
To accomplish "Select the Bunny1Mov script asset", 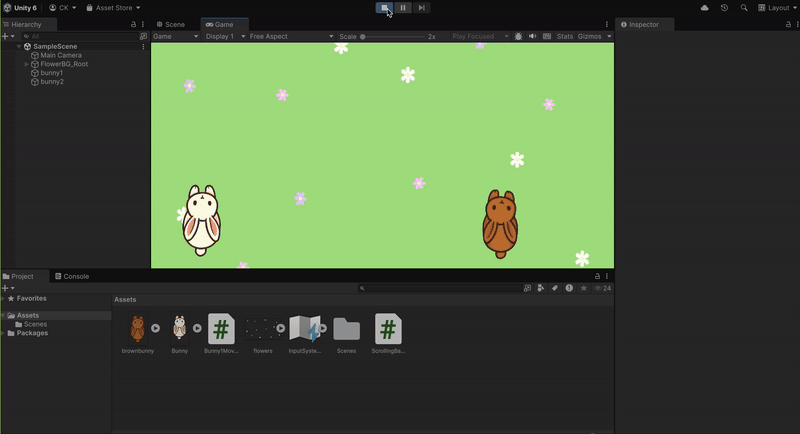I will pyautogui.click(x=221, y=333).
